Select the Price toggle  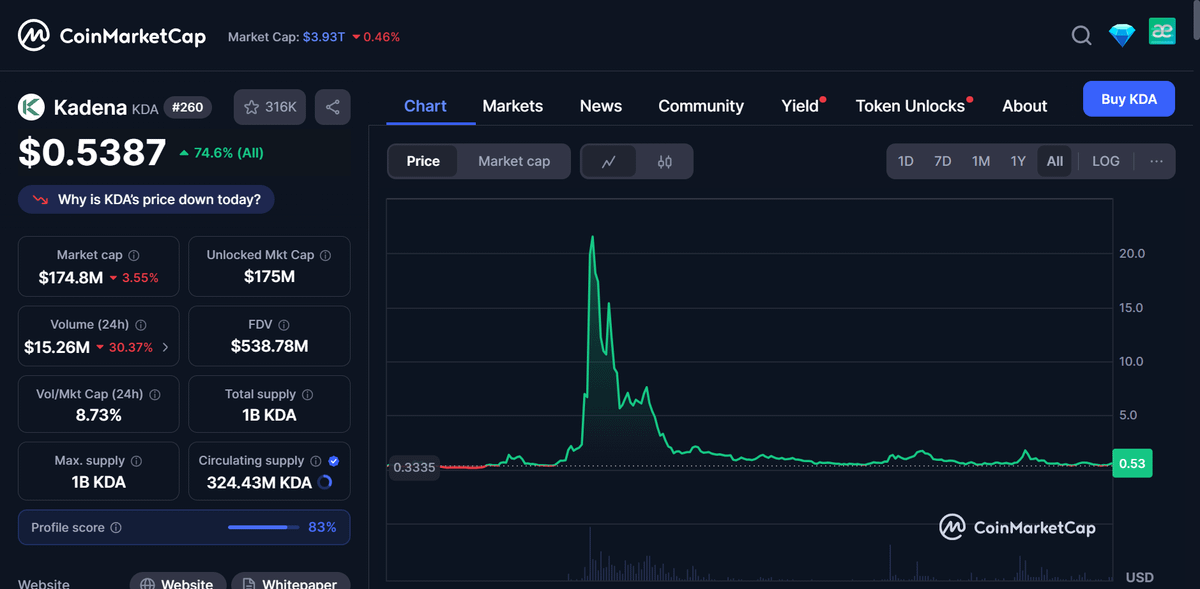point(423,161)
